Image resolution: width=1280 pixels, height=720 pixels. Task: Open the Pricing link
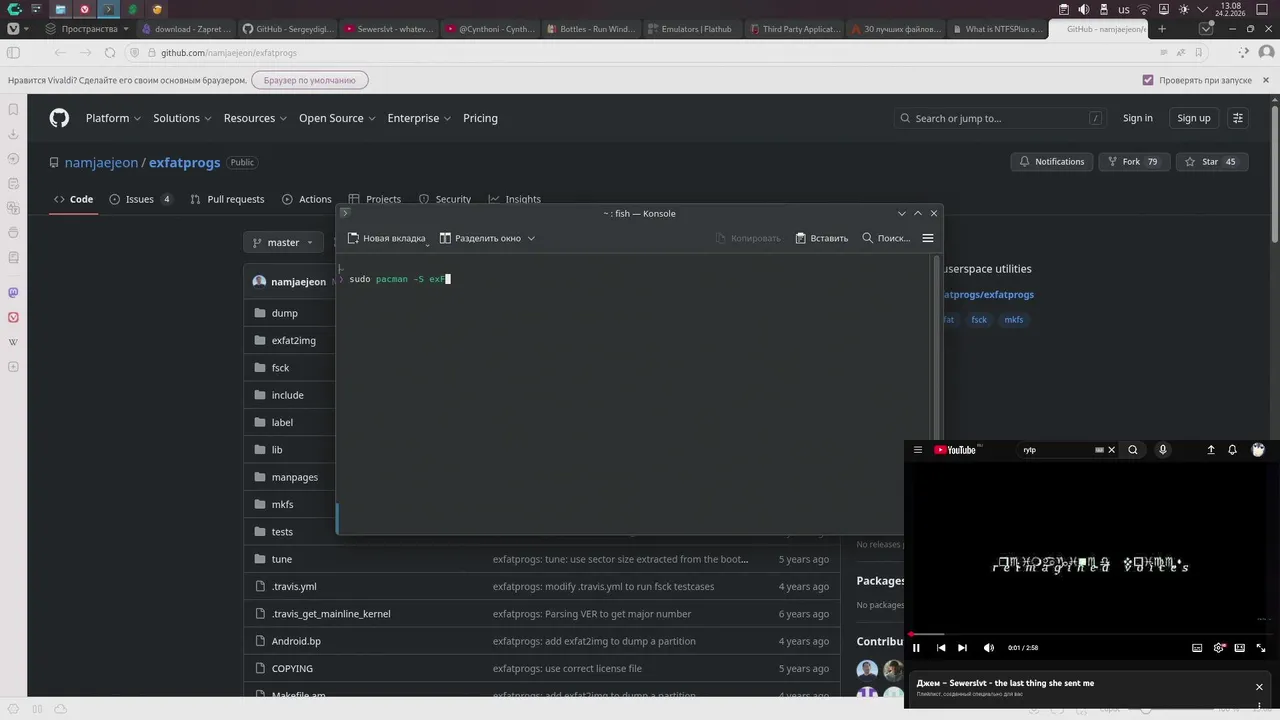tap(480, 118)
